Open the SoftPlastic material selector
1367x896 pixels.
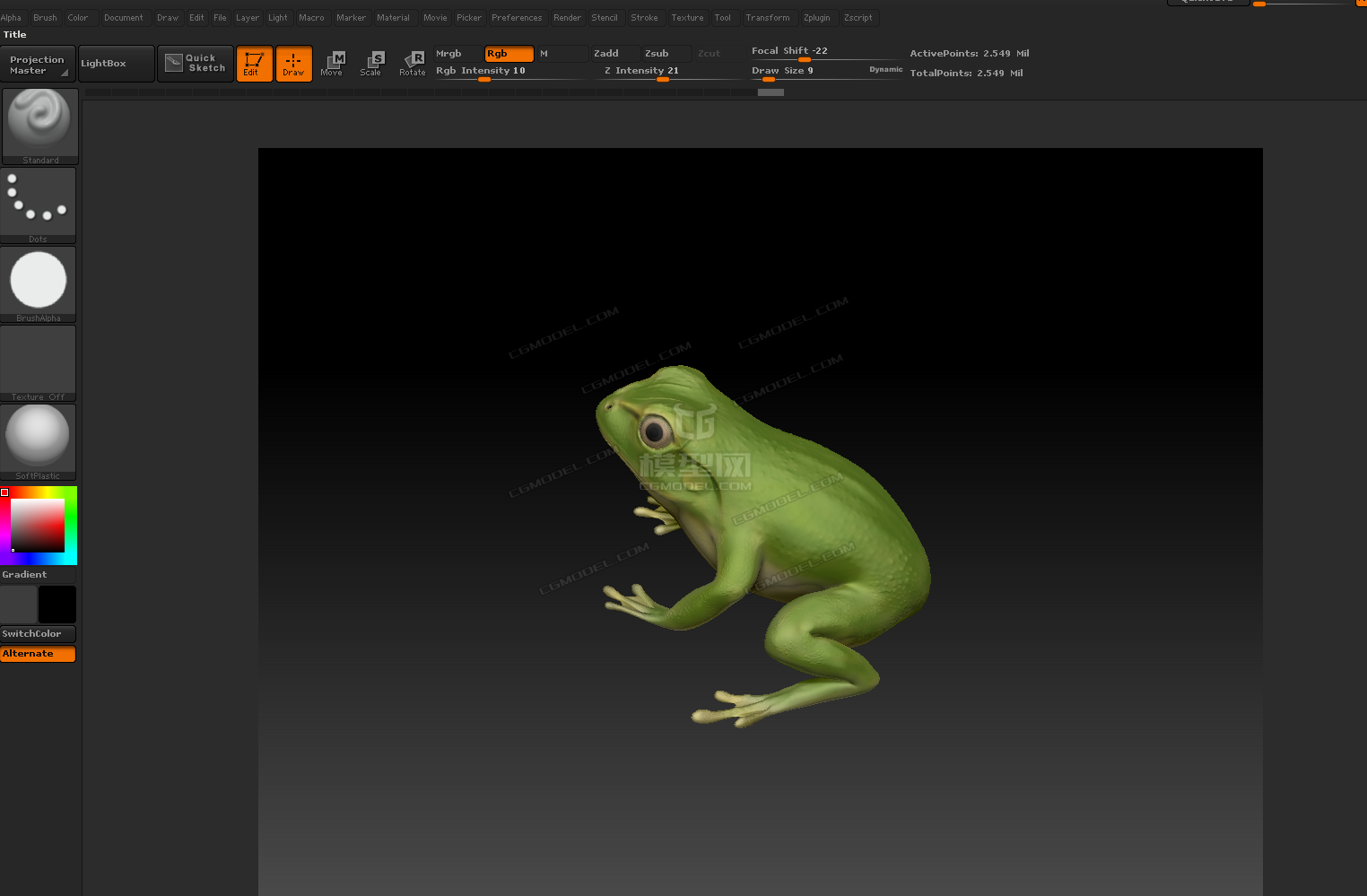click(x=39, y=442)
